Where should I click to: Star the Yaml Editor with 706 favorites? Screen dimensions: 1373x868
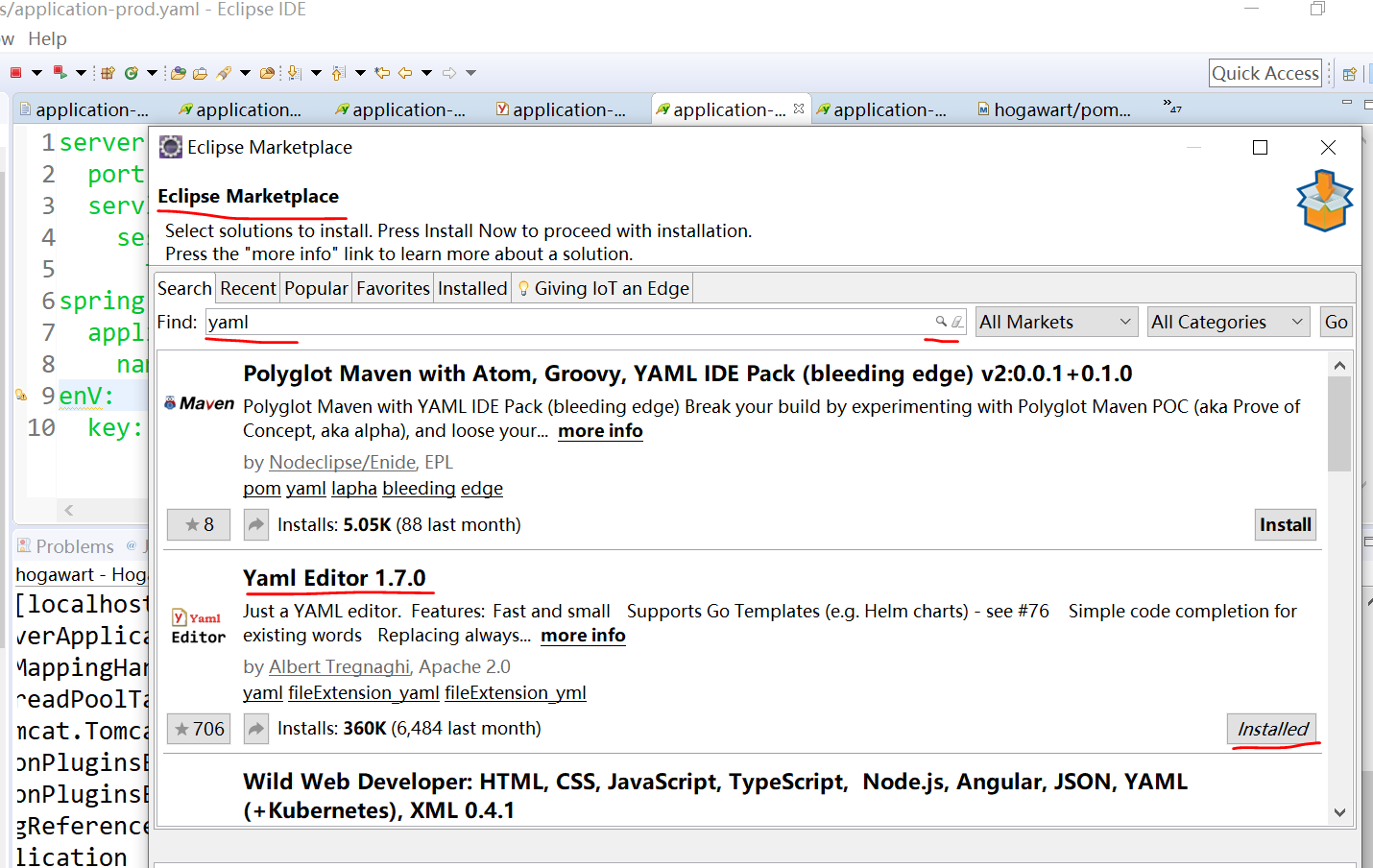pyautogui.click(x=199, y=729)
